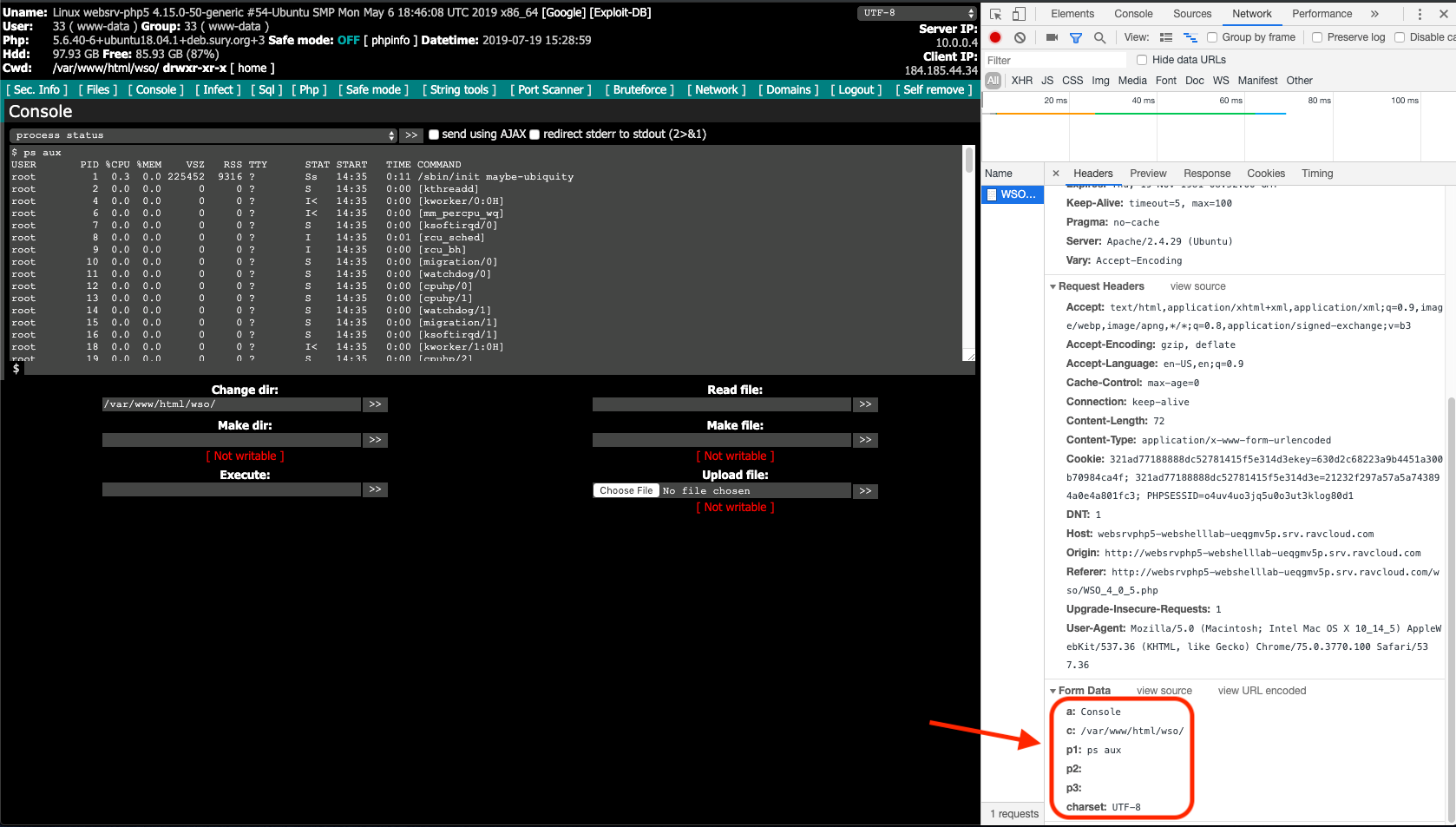Open the Sec. Info menu item

click(x=37, y=89)
